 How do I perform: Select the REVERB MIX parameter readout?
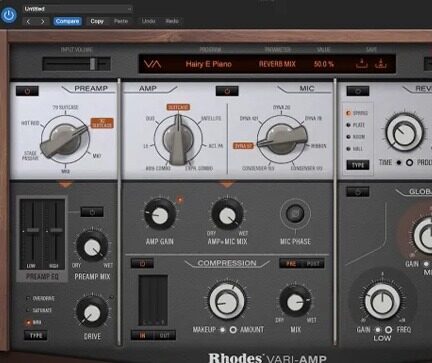277,64
